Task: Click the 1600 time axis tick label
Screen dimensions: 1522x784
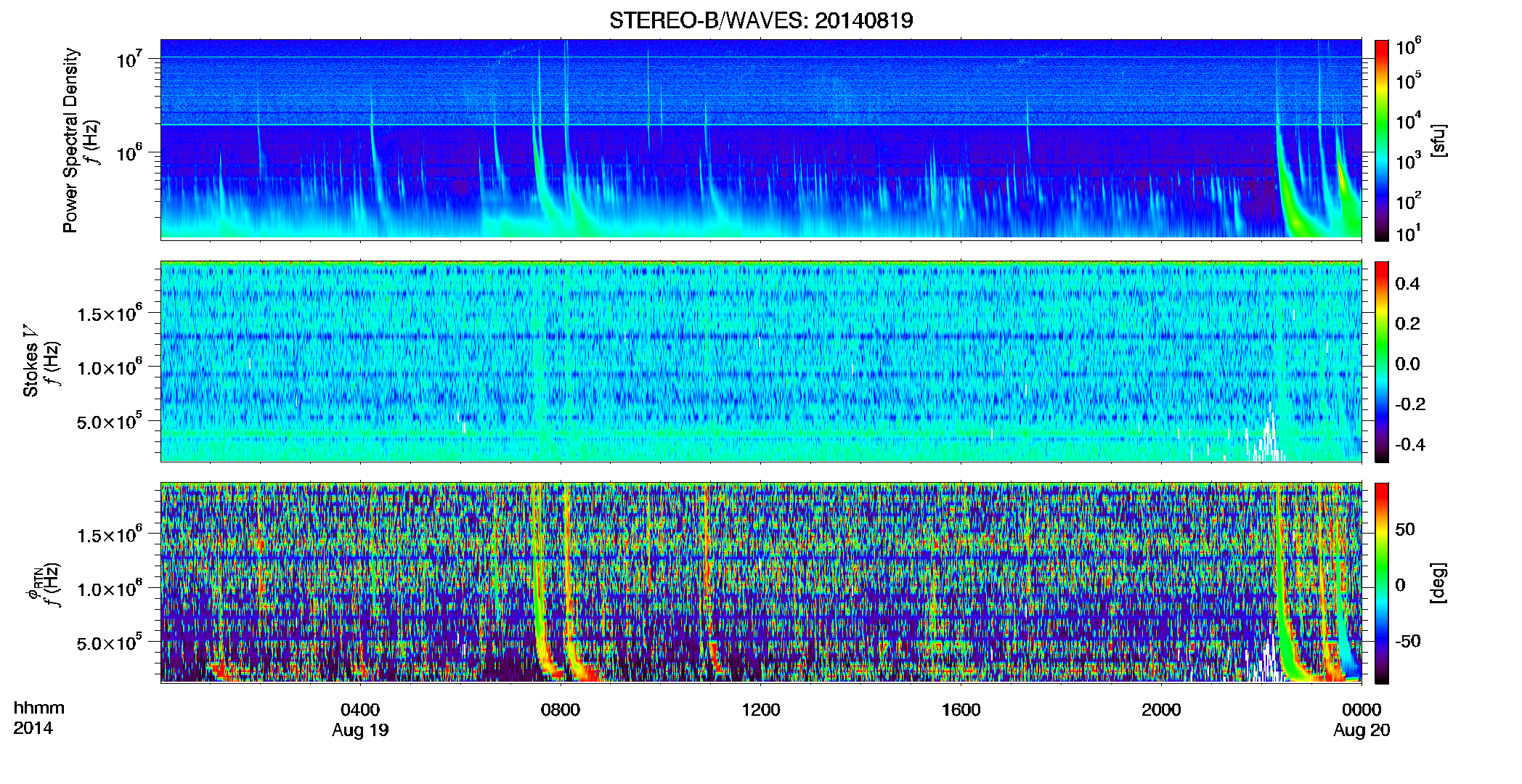Action: coord(961,710)
